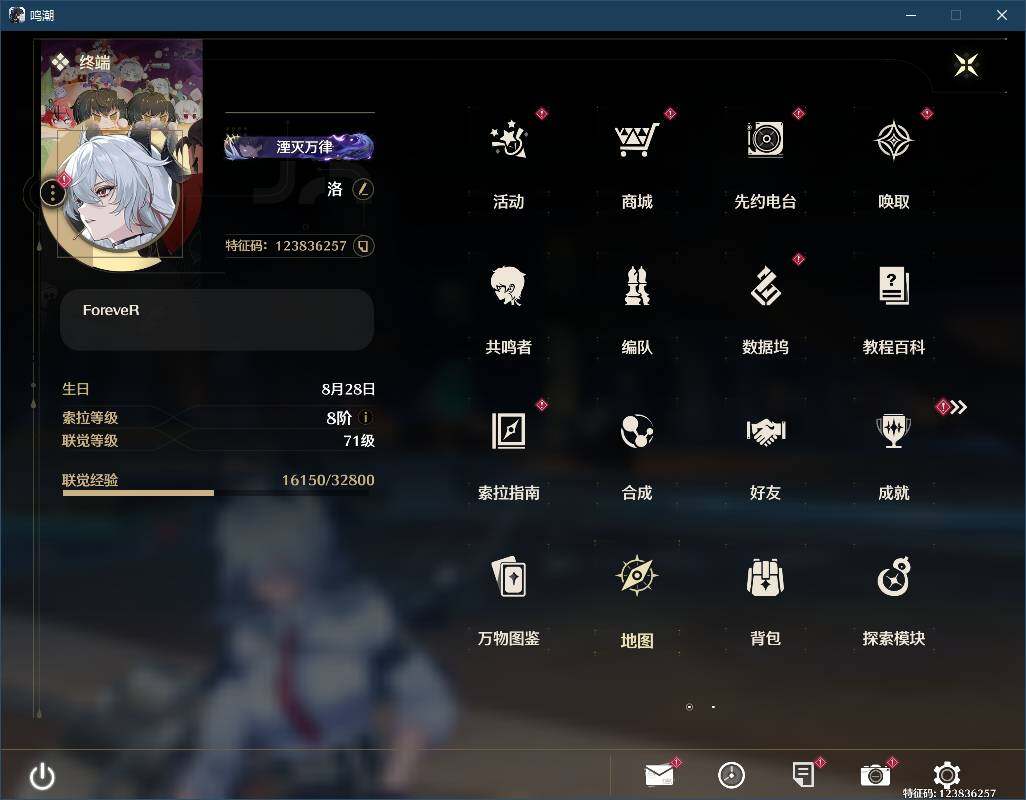Open the 好友 friends list
This screenshot has width=1026, height=800.
pos(765,453)
